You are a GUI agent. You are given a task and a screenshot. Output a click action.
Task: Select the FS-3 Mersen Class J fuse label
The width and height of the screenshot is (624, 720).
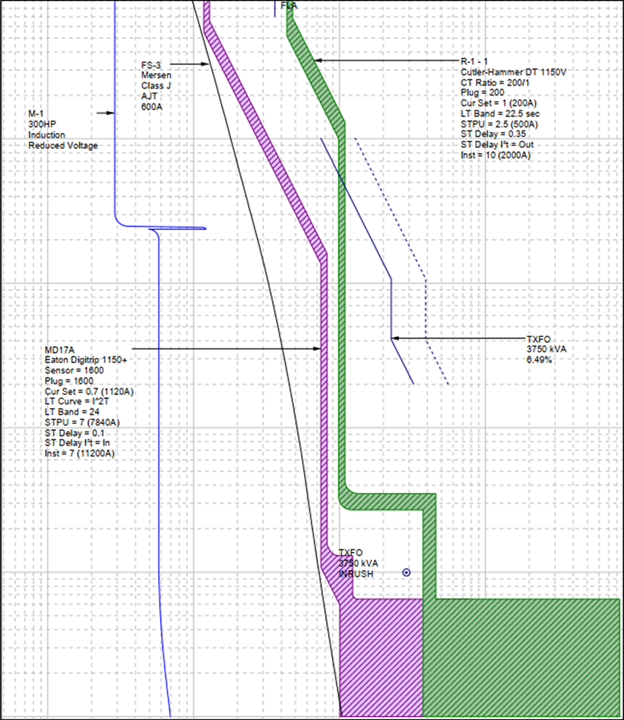(x=158, y=86)
